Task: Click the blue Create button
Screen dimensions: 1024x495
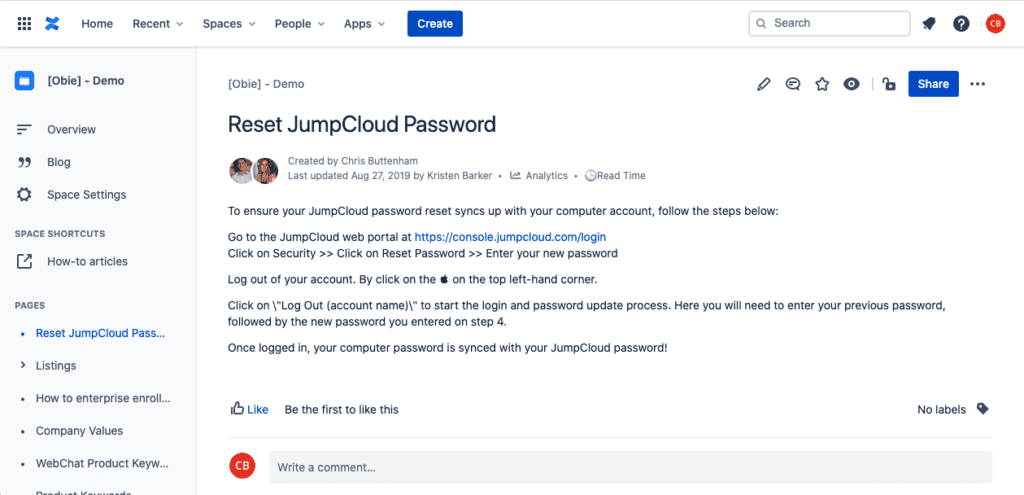Action: [x=435, y=24]
